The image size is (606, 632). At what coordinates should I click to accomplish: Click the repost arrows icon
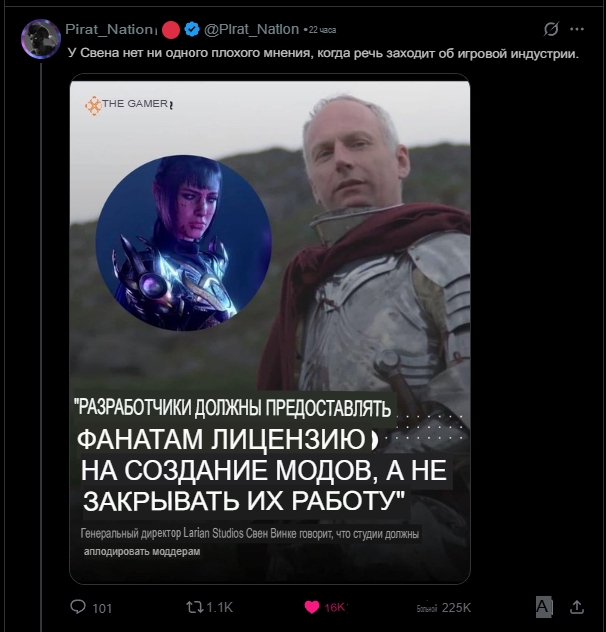[x=195, y=607]
